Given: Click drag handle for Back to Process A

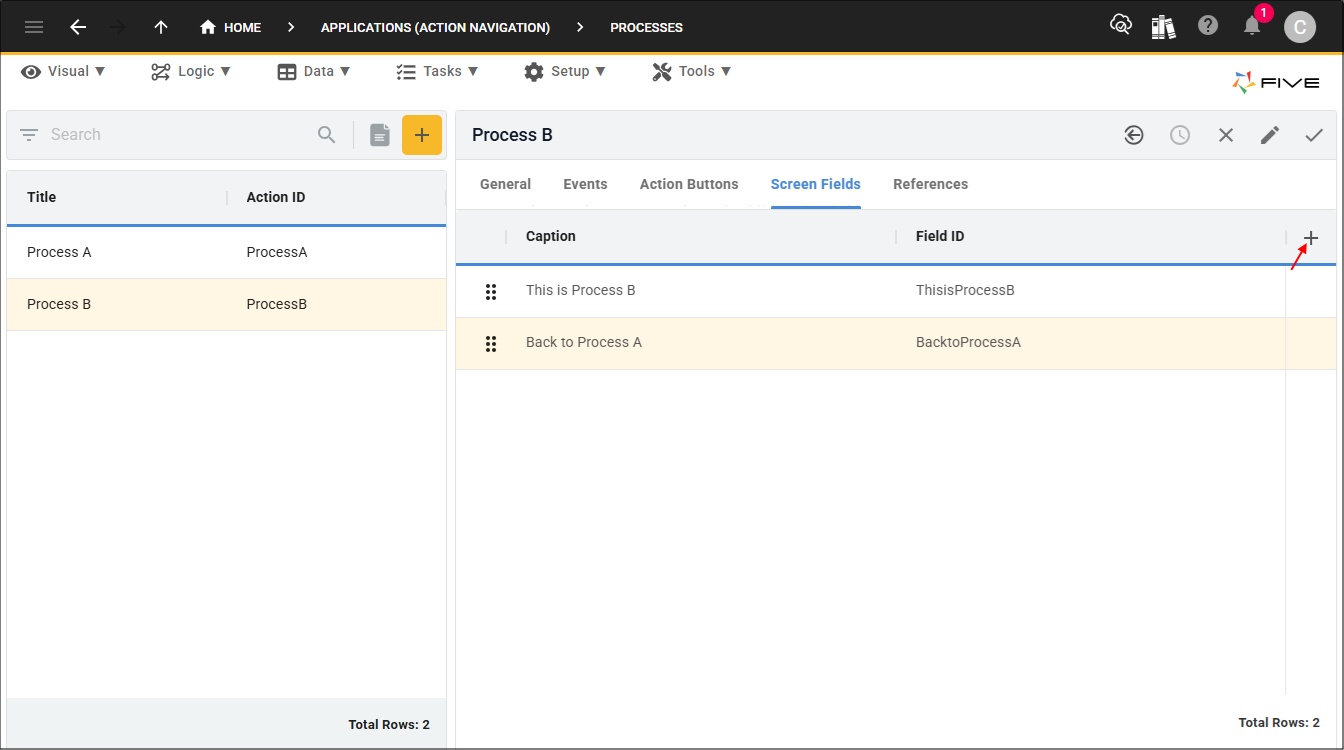Looking at the screenshot, I should pos(491,343).
